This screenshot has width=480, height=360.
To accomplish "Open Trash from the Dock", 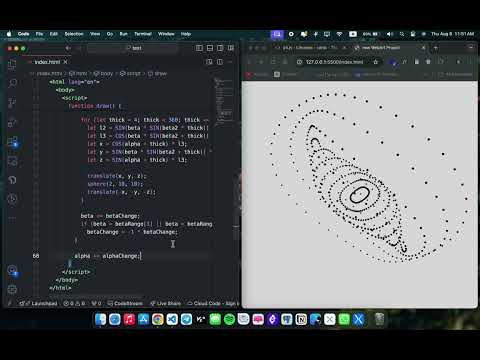I will click(x=379, y=319).
